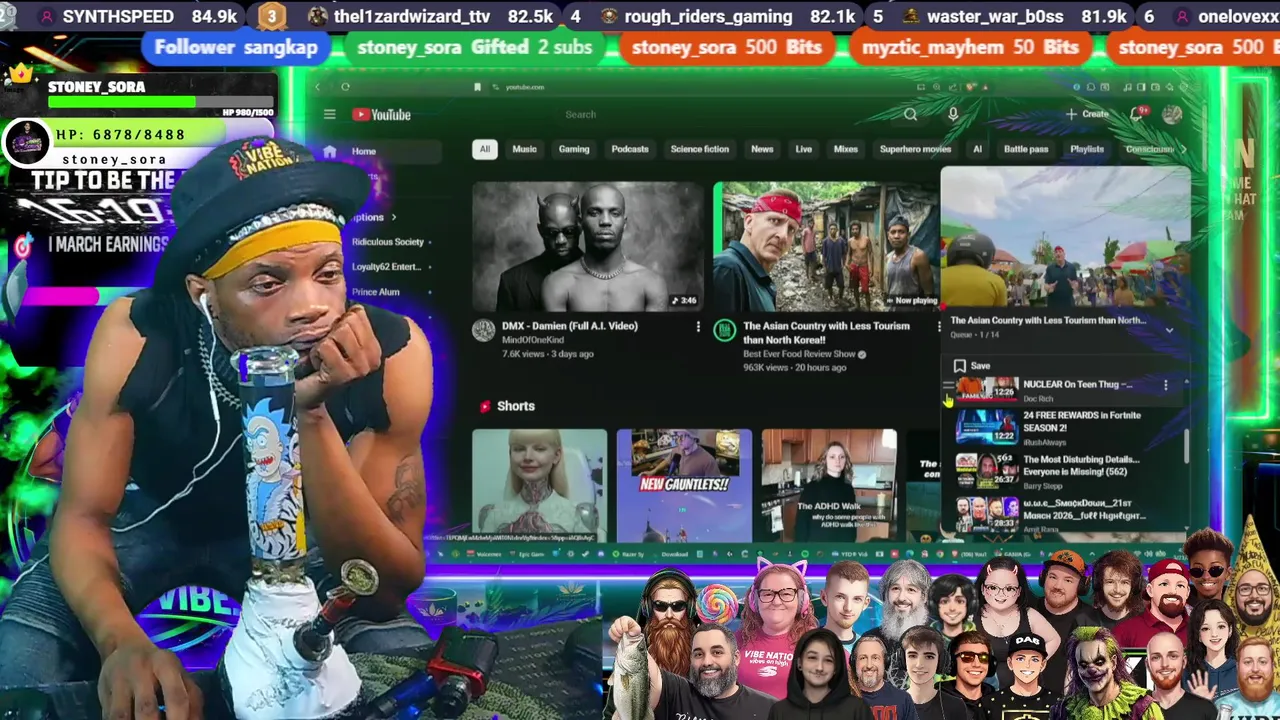The height and width of the screenshot is (720, 1280).
Task: Open options menu for DMX - Damien video
Action: (698, 326)
